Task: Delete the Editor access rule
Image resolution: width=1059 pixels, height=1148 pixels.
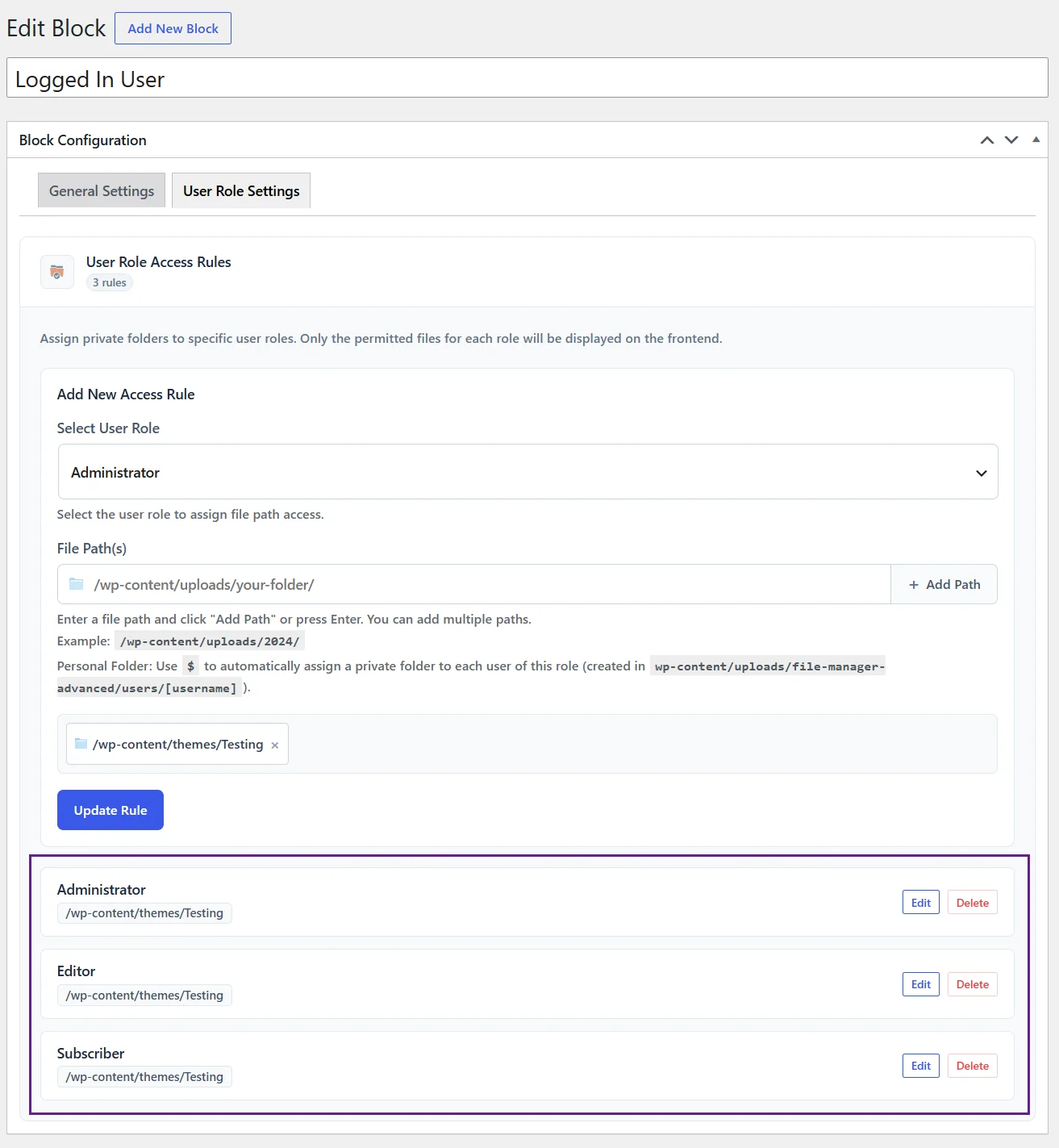Action: pos(972,984)
